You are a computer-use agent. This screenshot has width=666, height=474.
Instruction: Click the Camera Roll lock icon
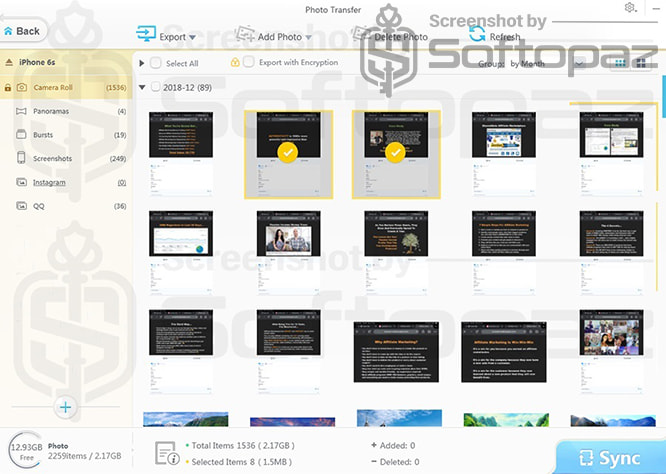[x=8, y=87]
